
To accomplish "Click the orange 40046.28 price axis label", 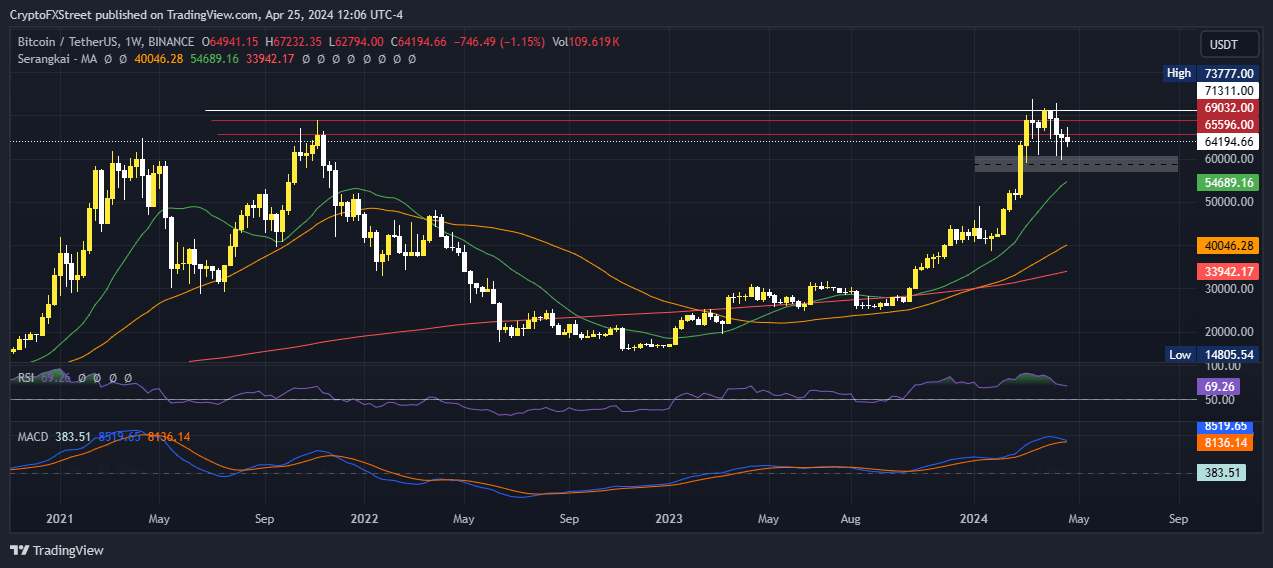I will pos(1229,245).
